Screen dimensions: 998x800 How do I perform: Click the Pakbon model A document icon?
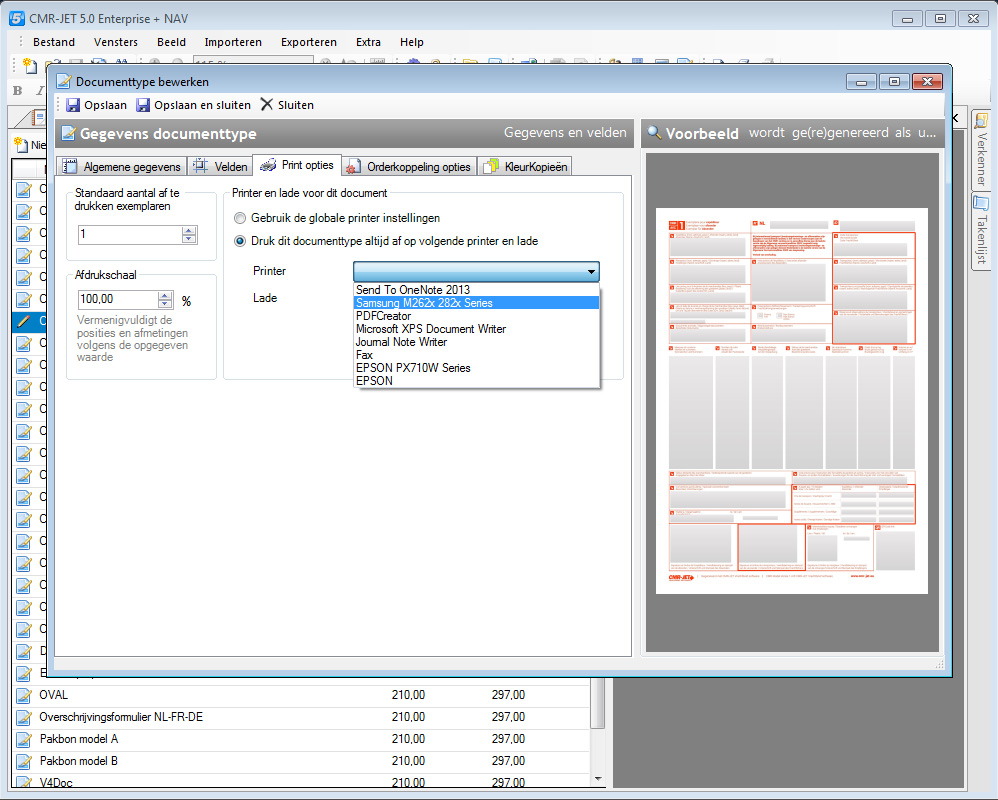pyautogui.click(x=24, y=739)
